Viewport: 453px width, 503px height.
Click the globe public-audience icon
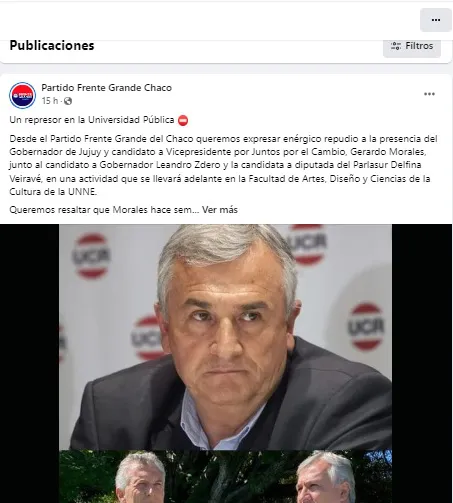(x=68, y=101)
